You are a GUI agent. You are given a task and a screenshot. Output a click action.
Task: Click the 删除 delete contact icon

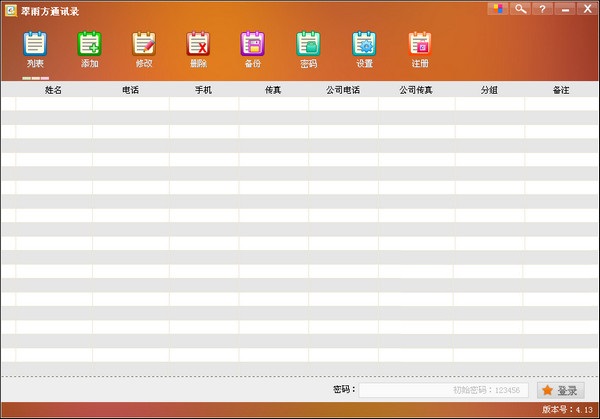[198, 50]
